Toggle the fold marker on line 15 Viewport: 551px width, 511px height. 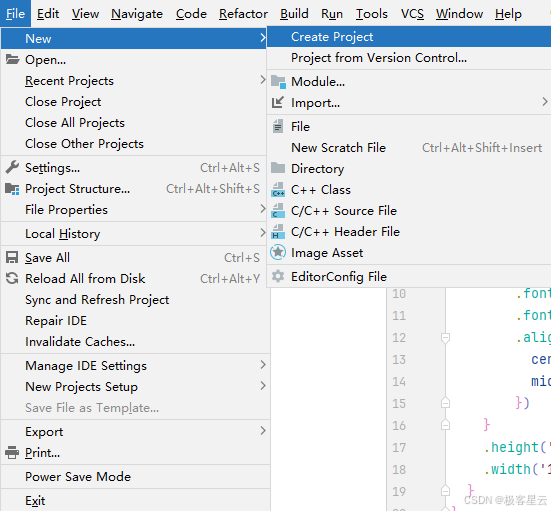coord(445,403)
